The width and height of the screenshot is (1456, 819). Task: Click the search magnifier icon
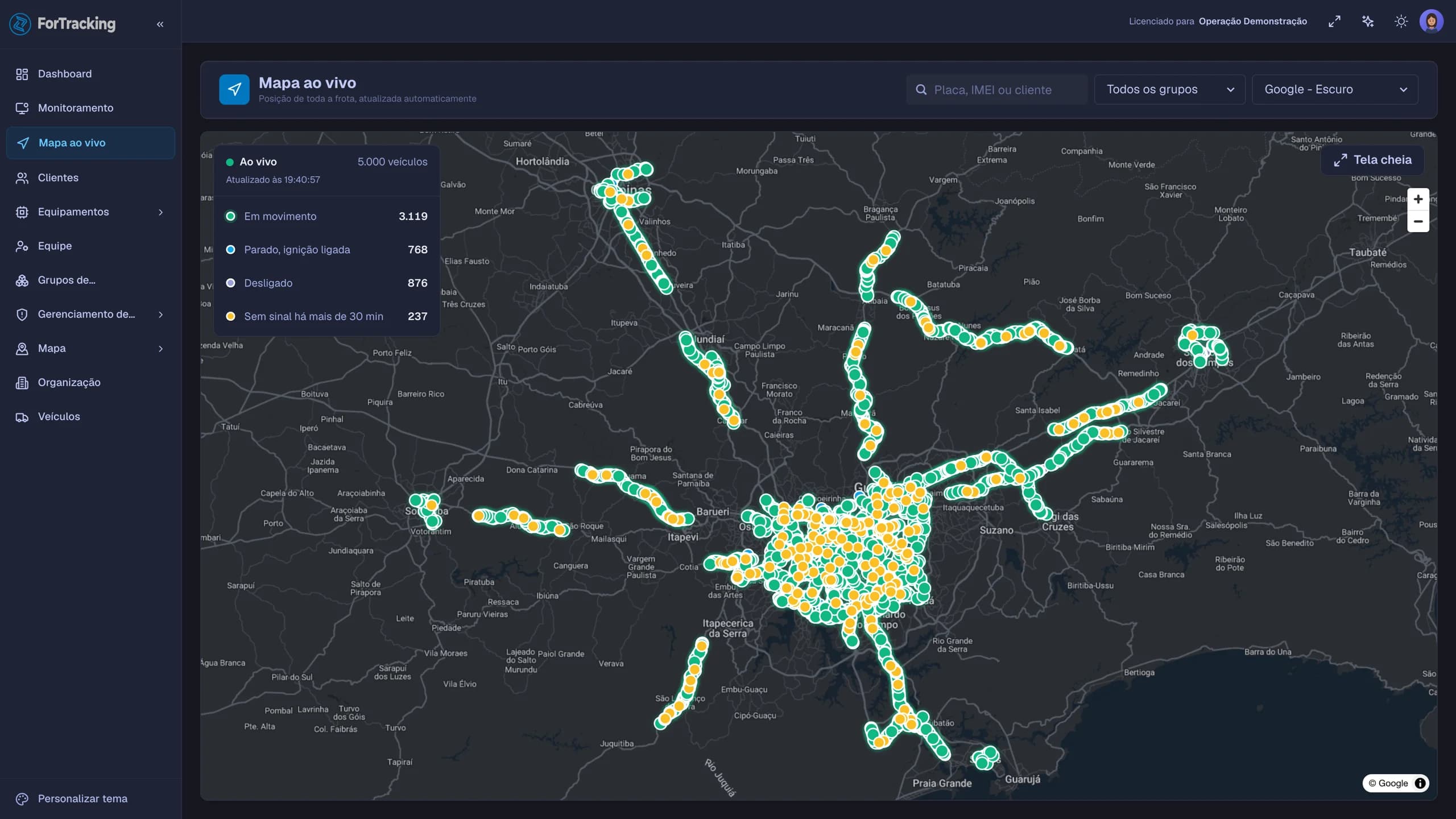(x=921, y=90)
